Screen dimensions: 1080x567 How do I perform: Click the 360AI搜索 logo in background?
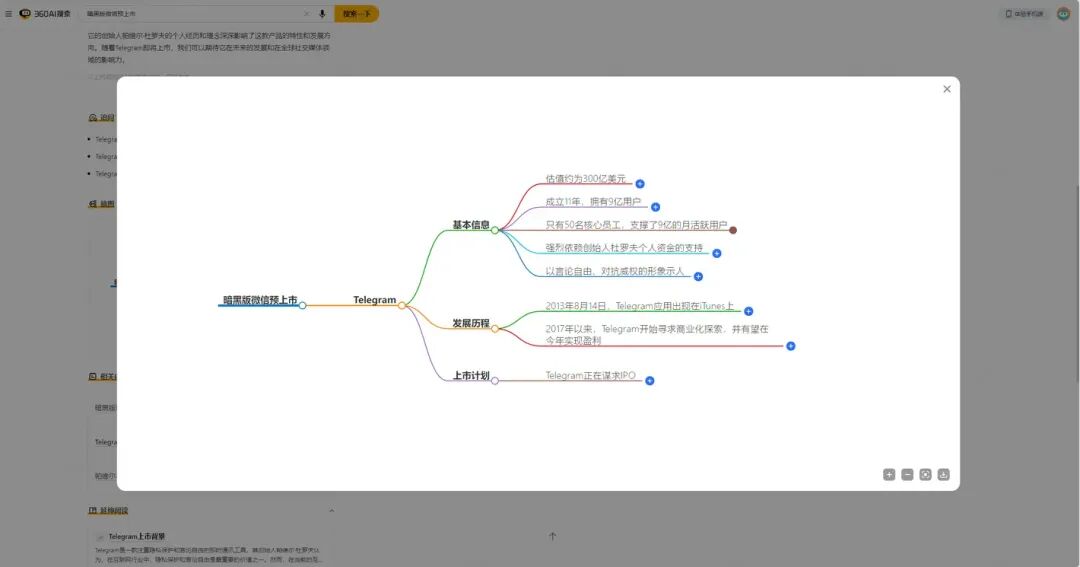pyautogui.click(x=45, y=14)
